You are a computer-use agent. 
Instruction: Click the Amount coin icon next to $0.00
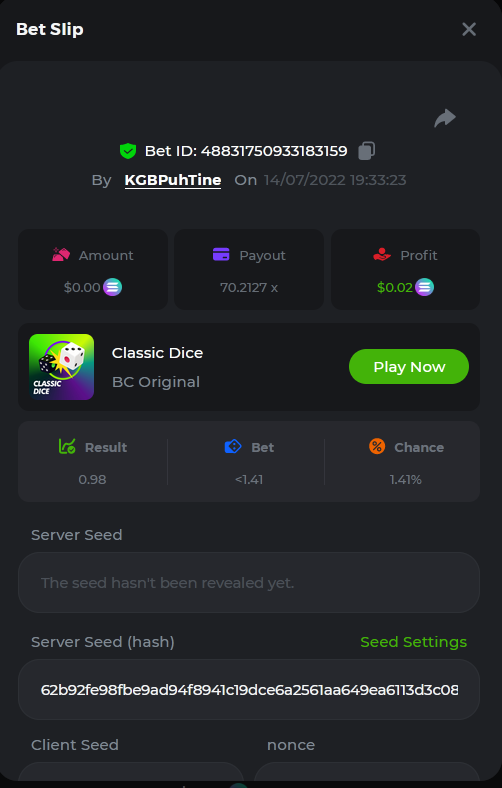coord(113,287)
